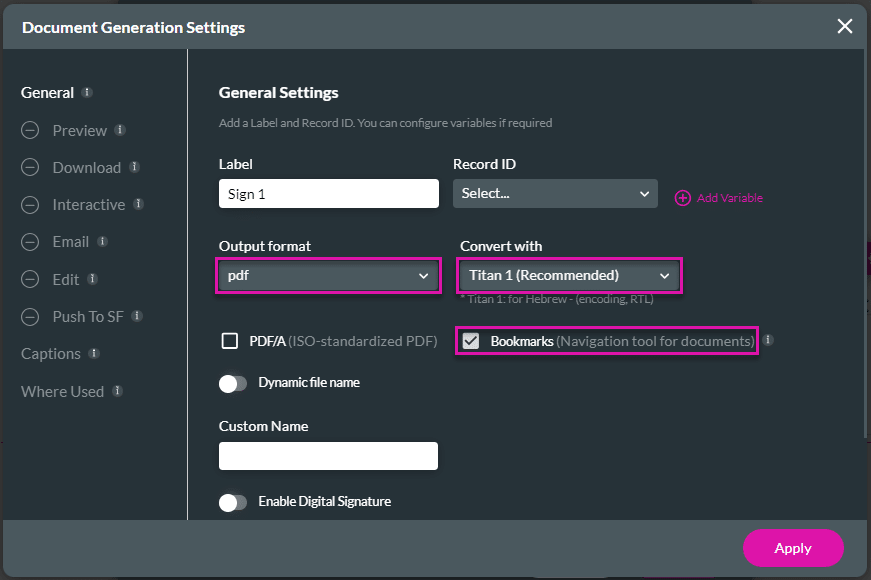Enable the PDF/A ISO-standardized PDF checkbox
The image size is (871, 580).
tap(230, 341)
